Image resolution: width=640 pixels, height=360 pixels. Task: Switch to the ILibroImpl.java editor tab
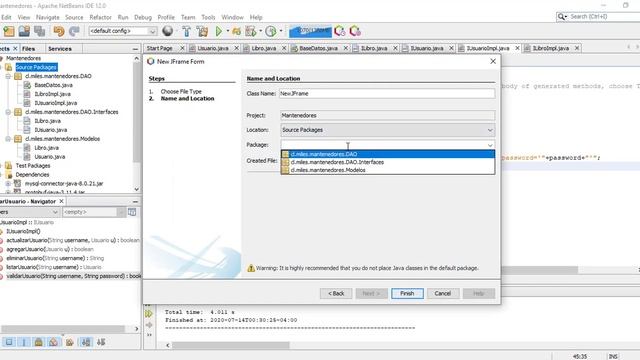[x=551, y=48]
